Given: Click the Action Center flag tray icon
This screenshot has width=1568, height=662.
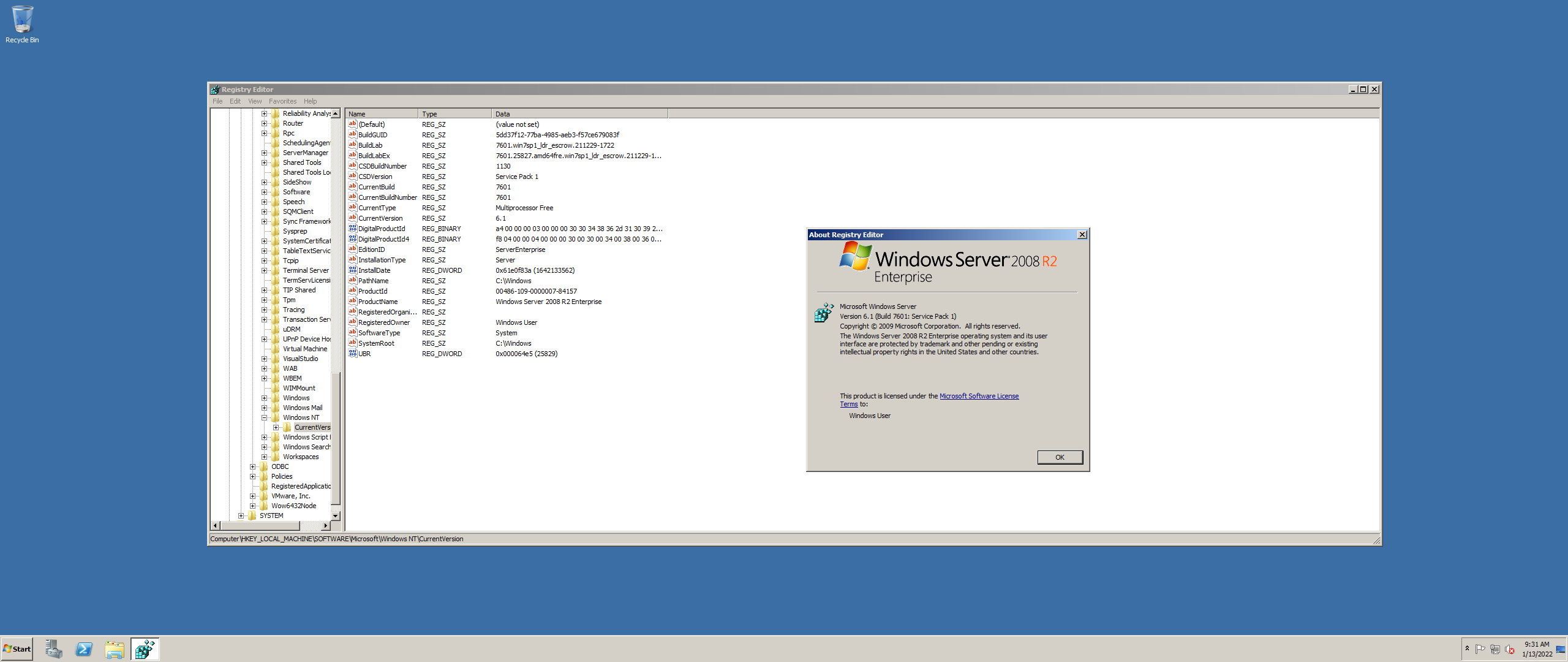Looking at the screenshot, I should coord(1480,649).
